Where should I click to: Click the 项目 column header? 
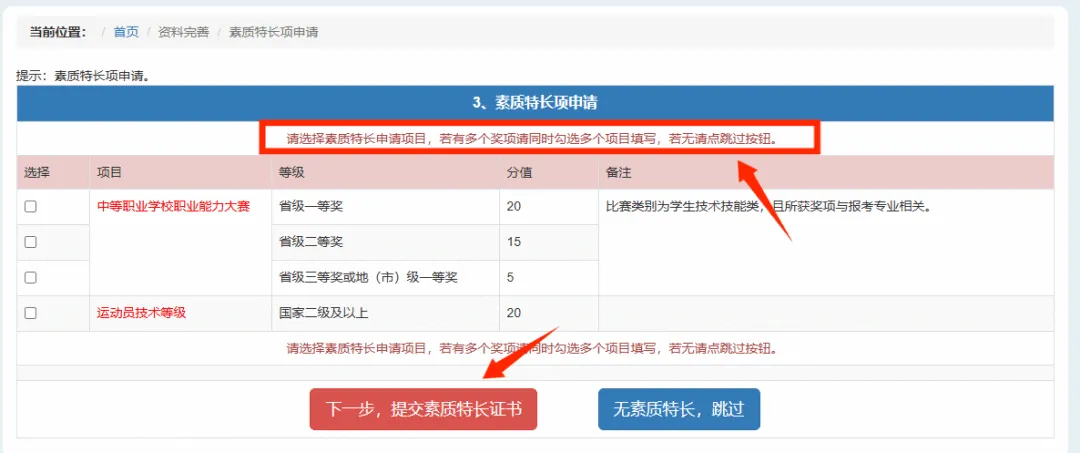point(109,172)
